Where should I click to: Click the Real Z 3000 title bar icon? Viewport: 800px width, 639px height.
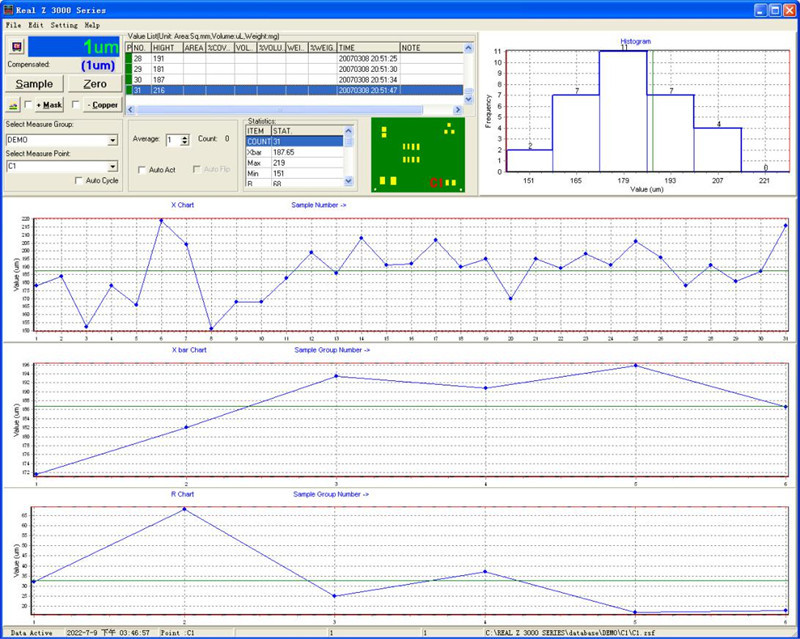[x=9, y=9]
